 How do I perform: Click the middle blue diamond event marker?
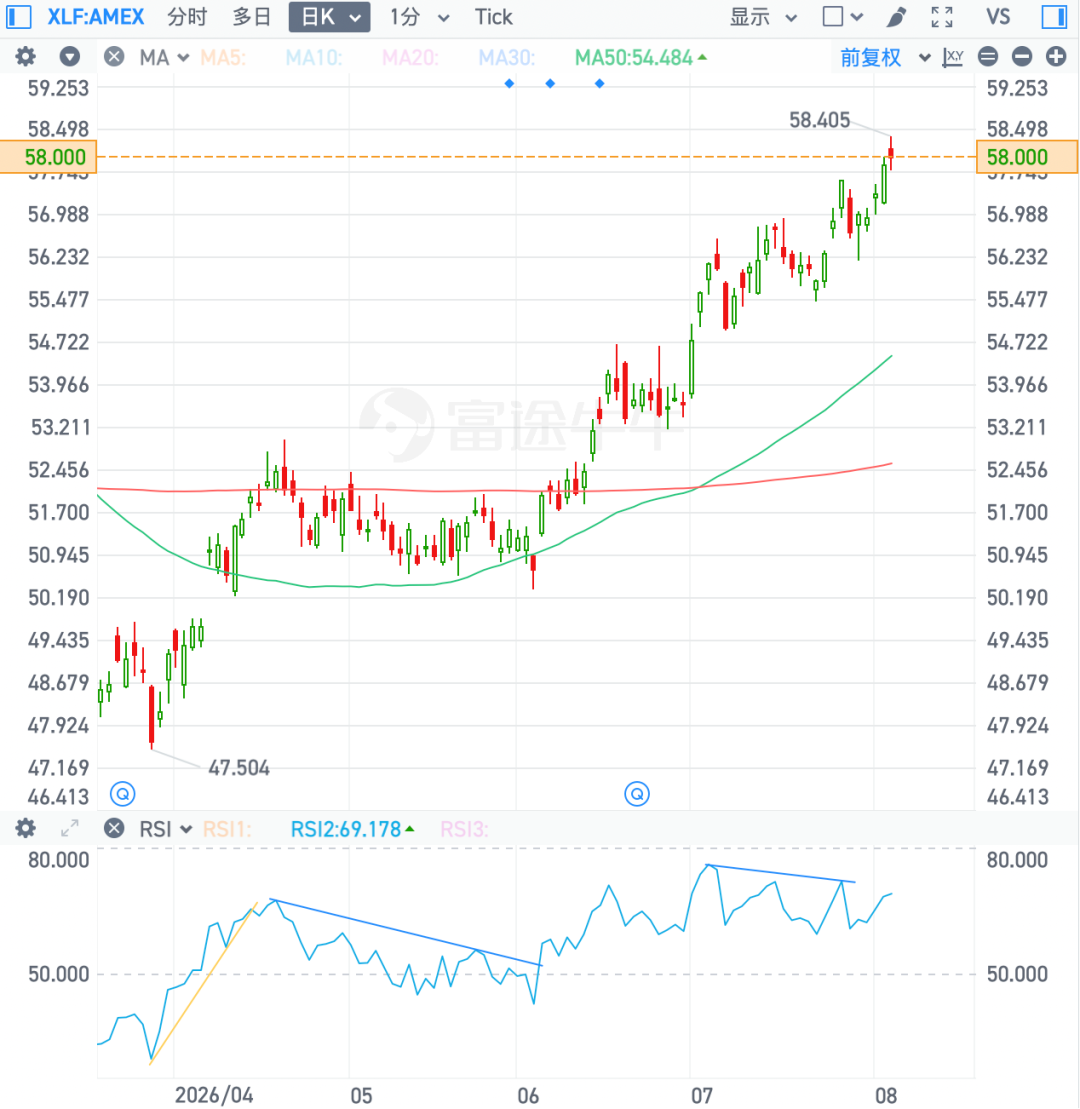550,83
